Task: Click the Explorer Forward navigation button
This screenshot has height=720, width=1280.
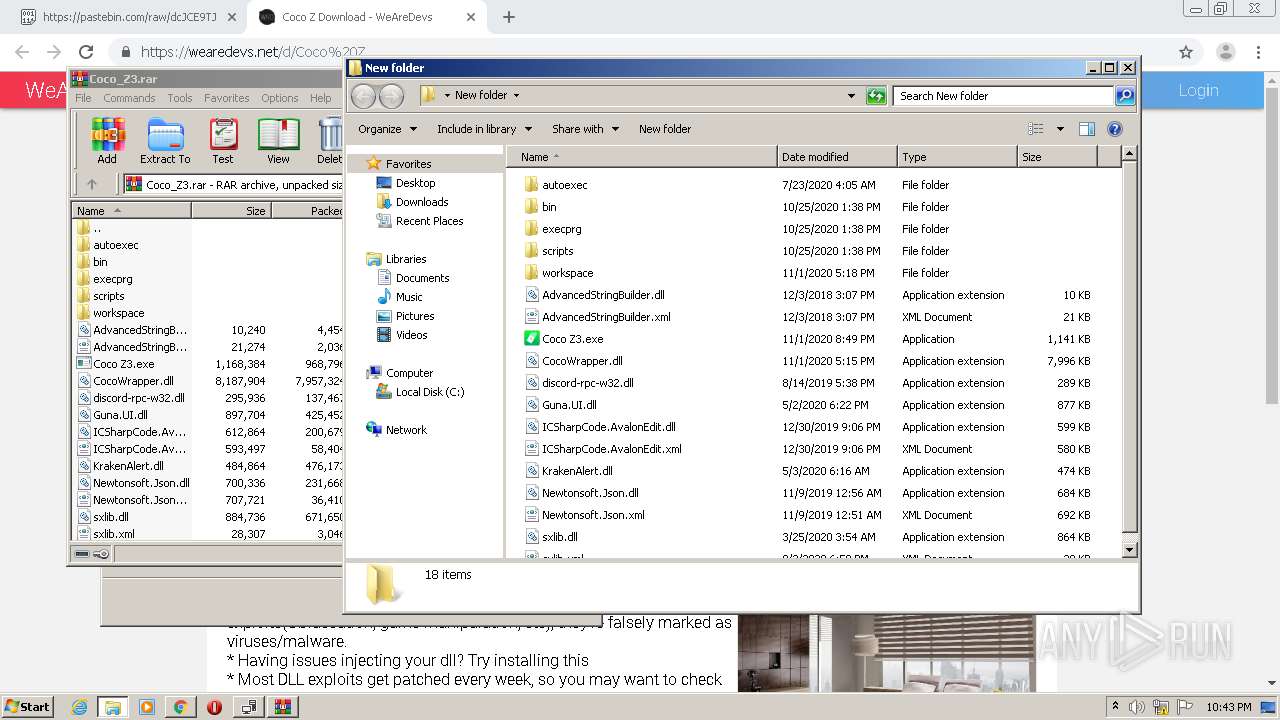Action: (392, 96)
